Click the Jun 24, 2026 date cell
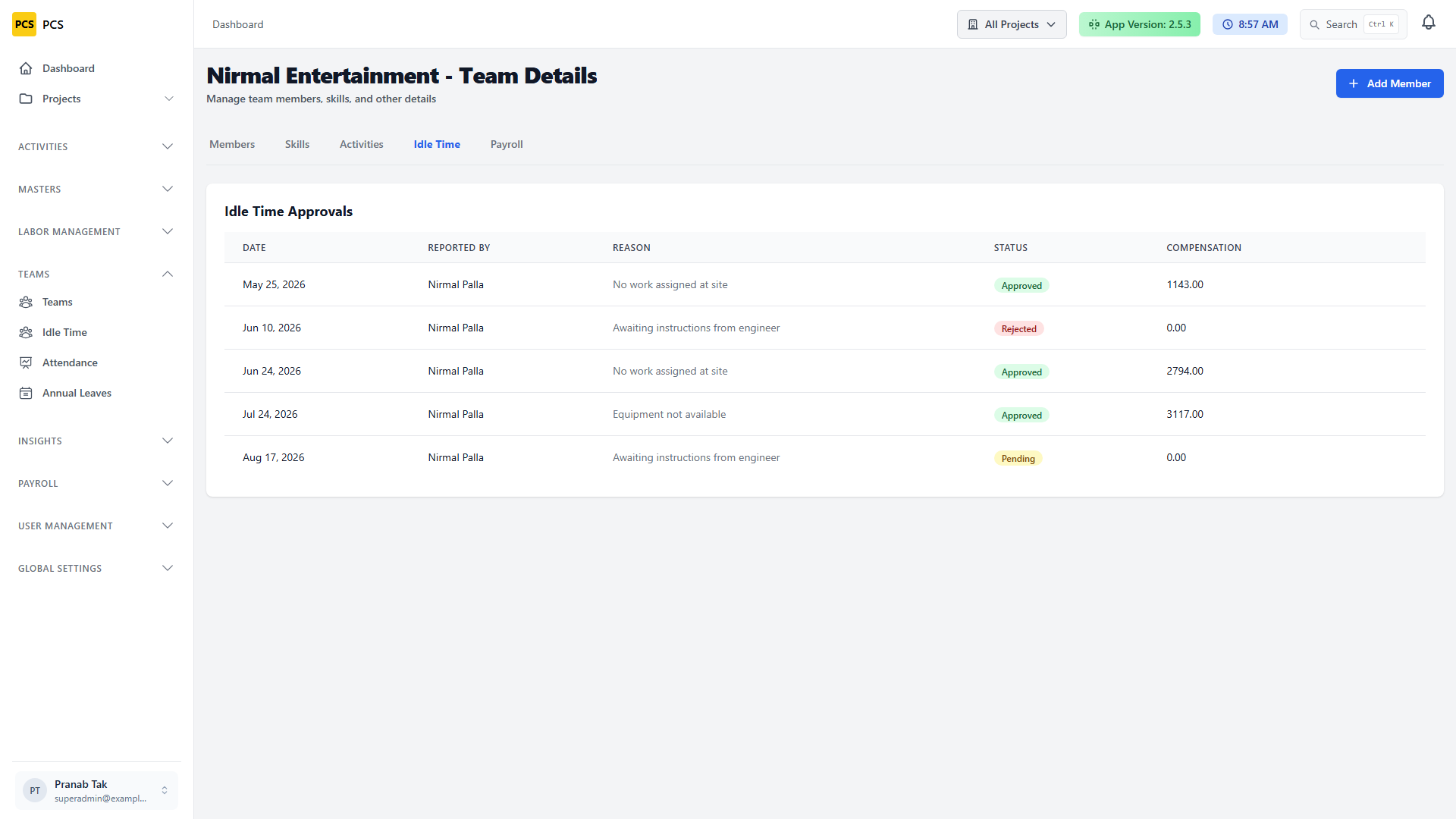Screen dimensions: 1456x819 (x=271, y=371)
